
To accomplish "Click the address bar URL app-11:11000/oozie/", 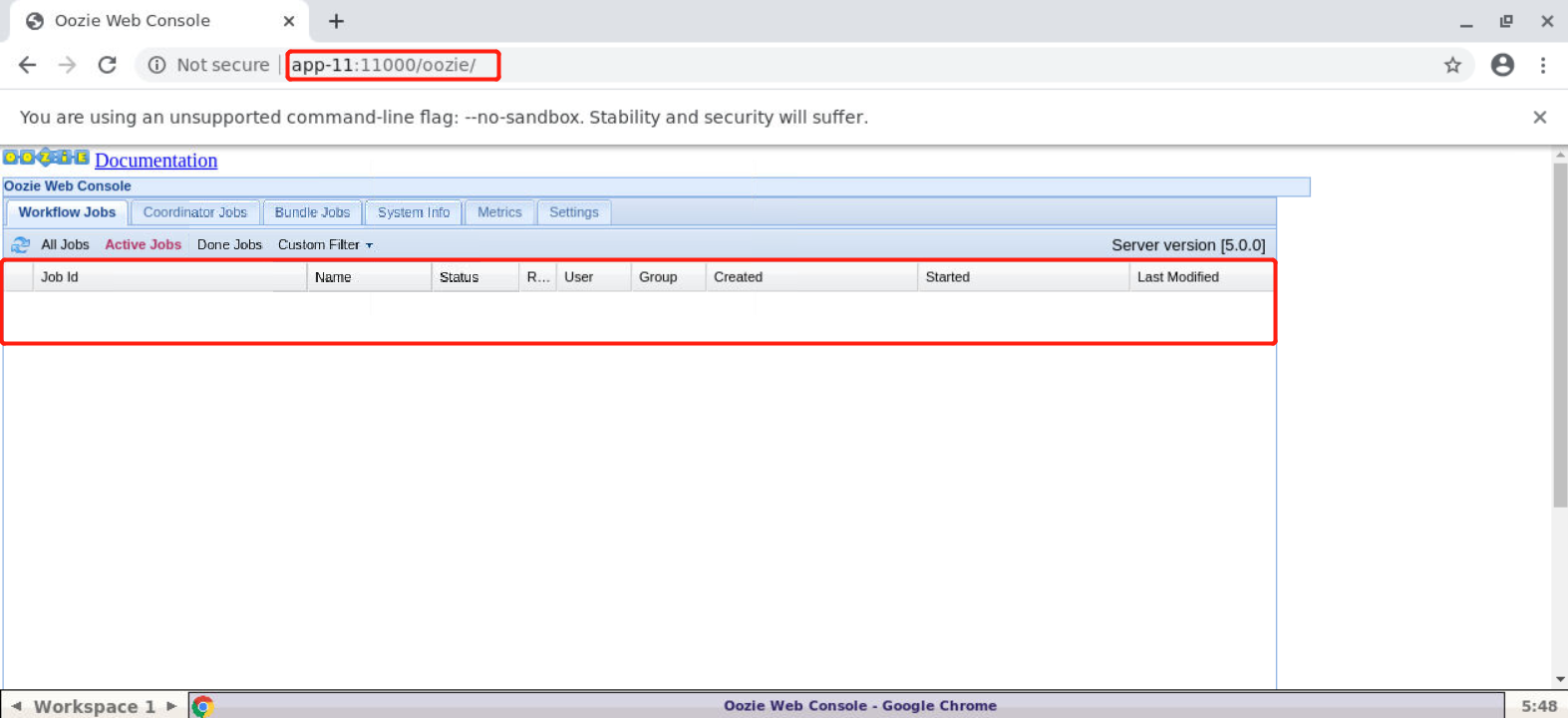I will [384, 65].
